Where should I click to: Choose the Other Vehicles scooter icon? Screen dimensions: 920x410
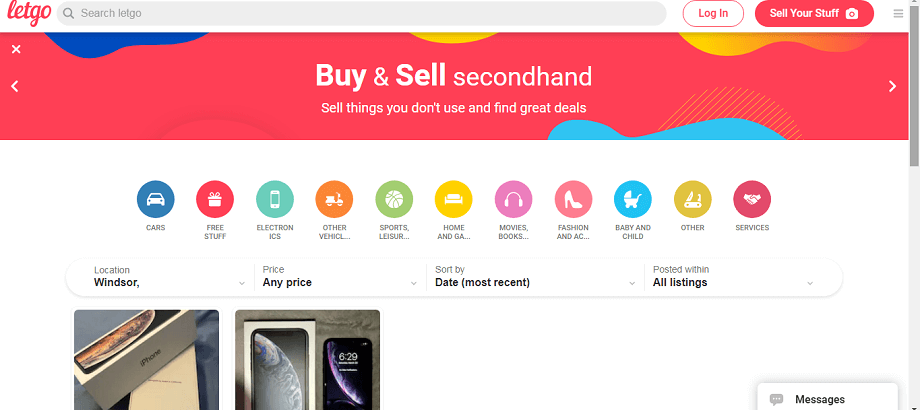(334, 199)
